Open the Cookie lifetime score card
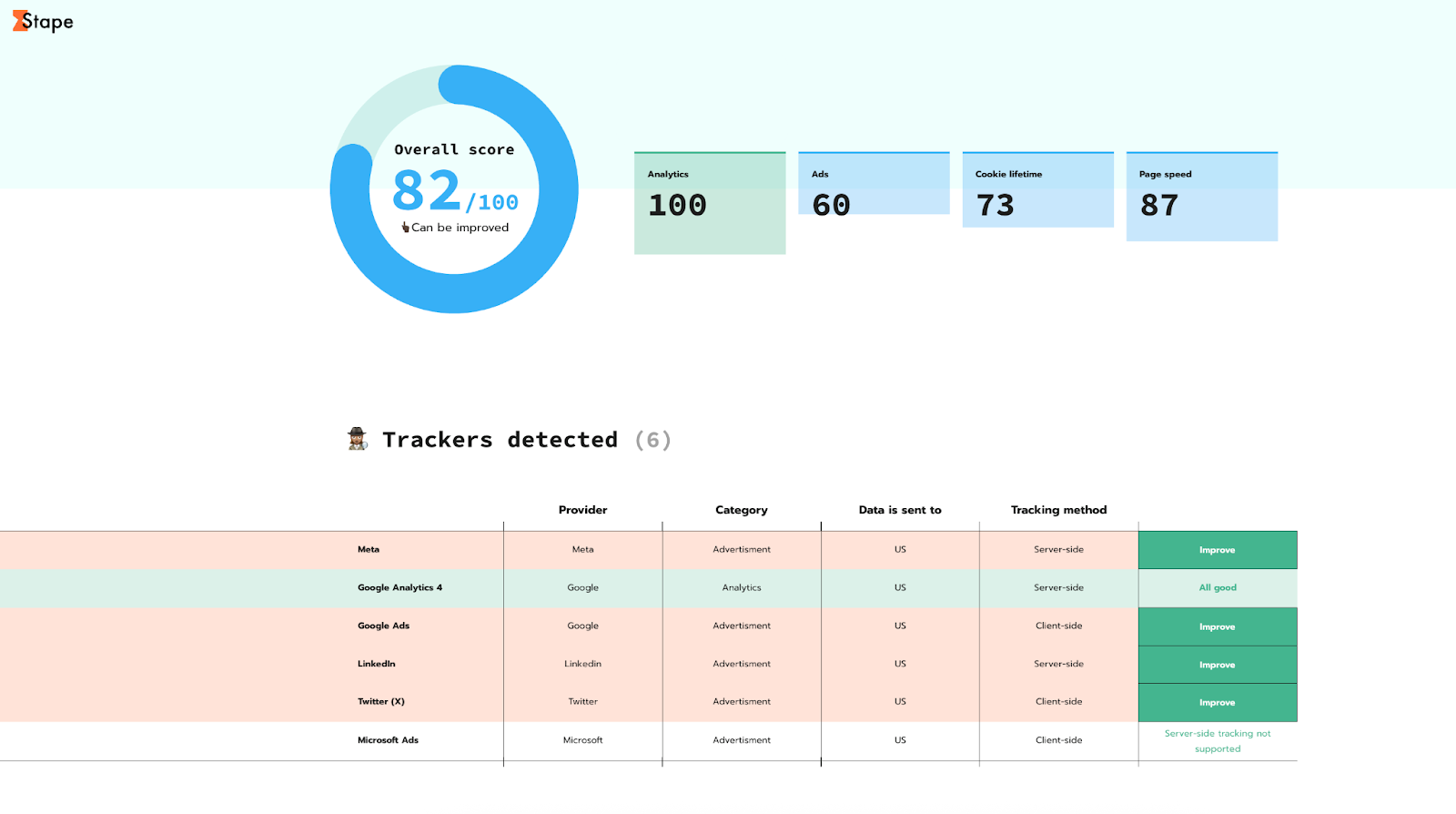 (1037, 189)
